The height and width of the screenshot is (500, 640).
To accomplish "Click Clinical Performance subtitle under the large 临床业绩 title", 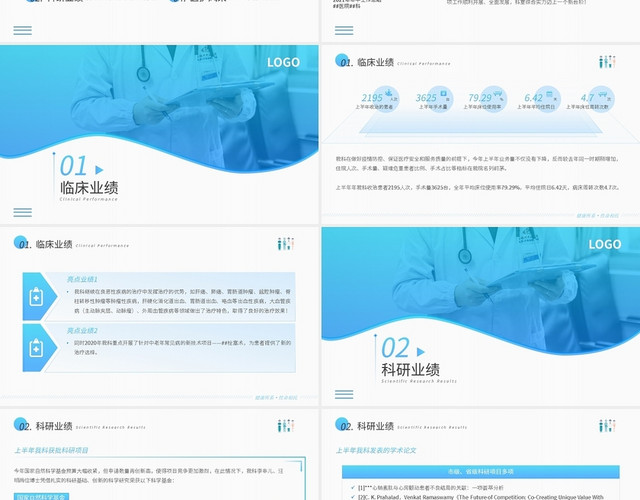I will [89, 199].
